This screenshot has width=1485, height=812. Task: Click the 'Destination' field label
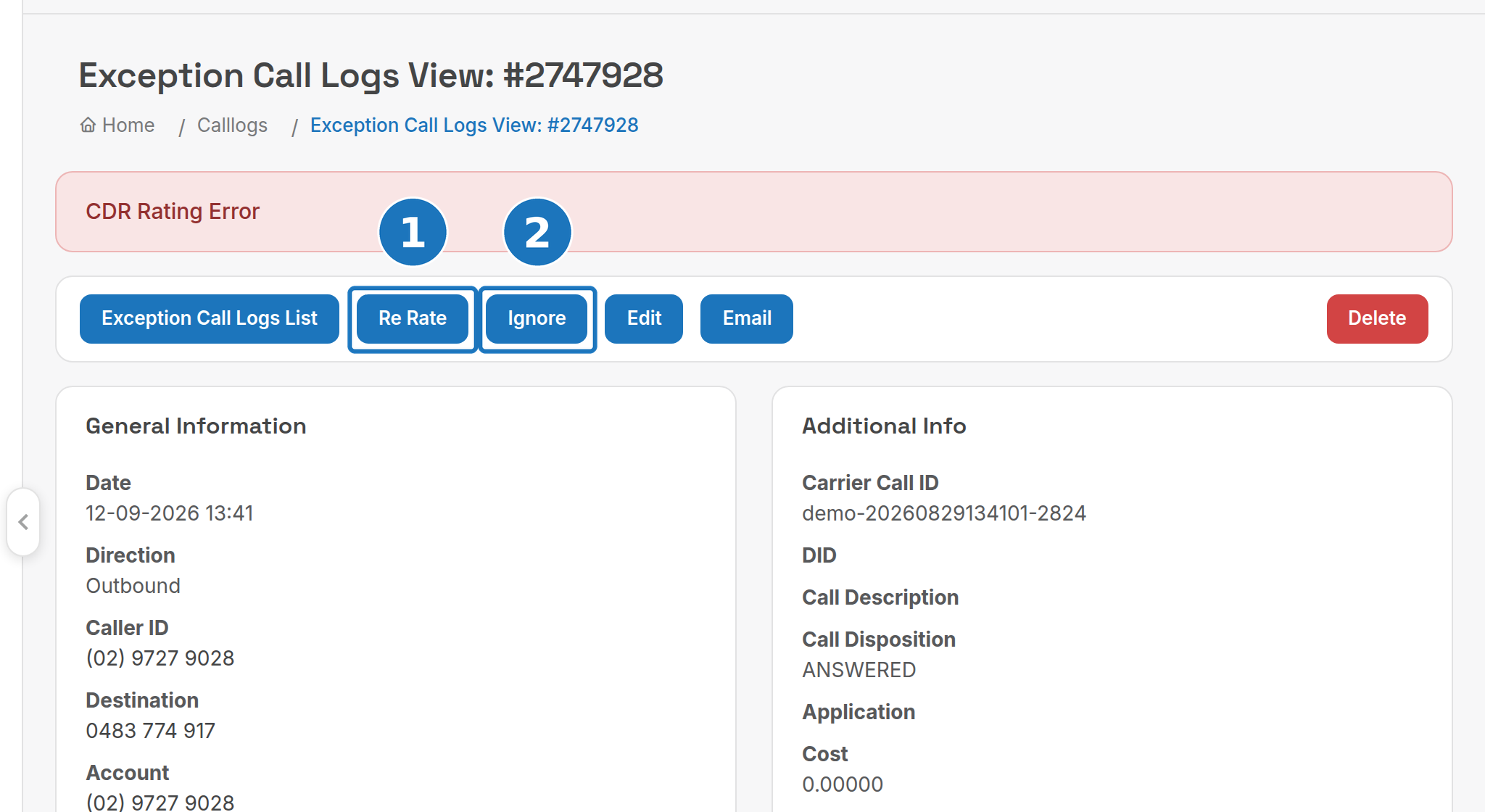pyautogui.click(x=142, y=700)
